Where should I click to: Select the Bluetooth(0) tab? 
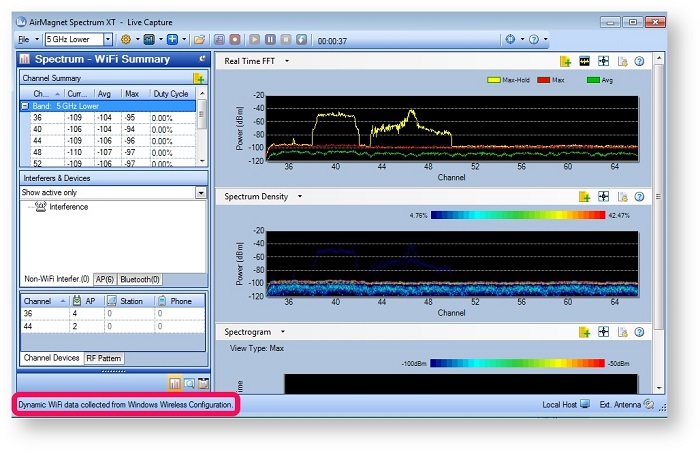pyautogui.click(x=141, y=279)
